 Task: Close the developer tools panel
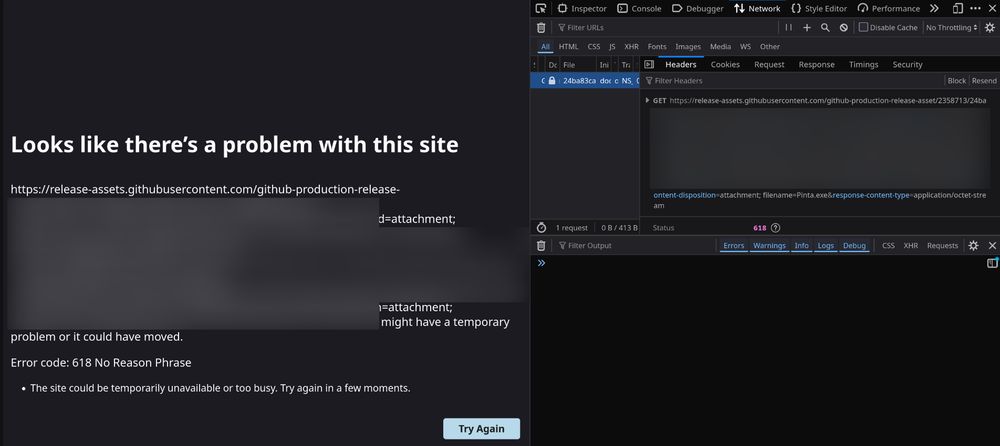coord(992,8)
